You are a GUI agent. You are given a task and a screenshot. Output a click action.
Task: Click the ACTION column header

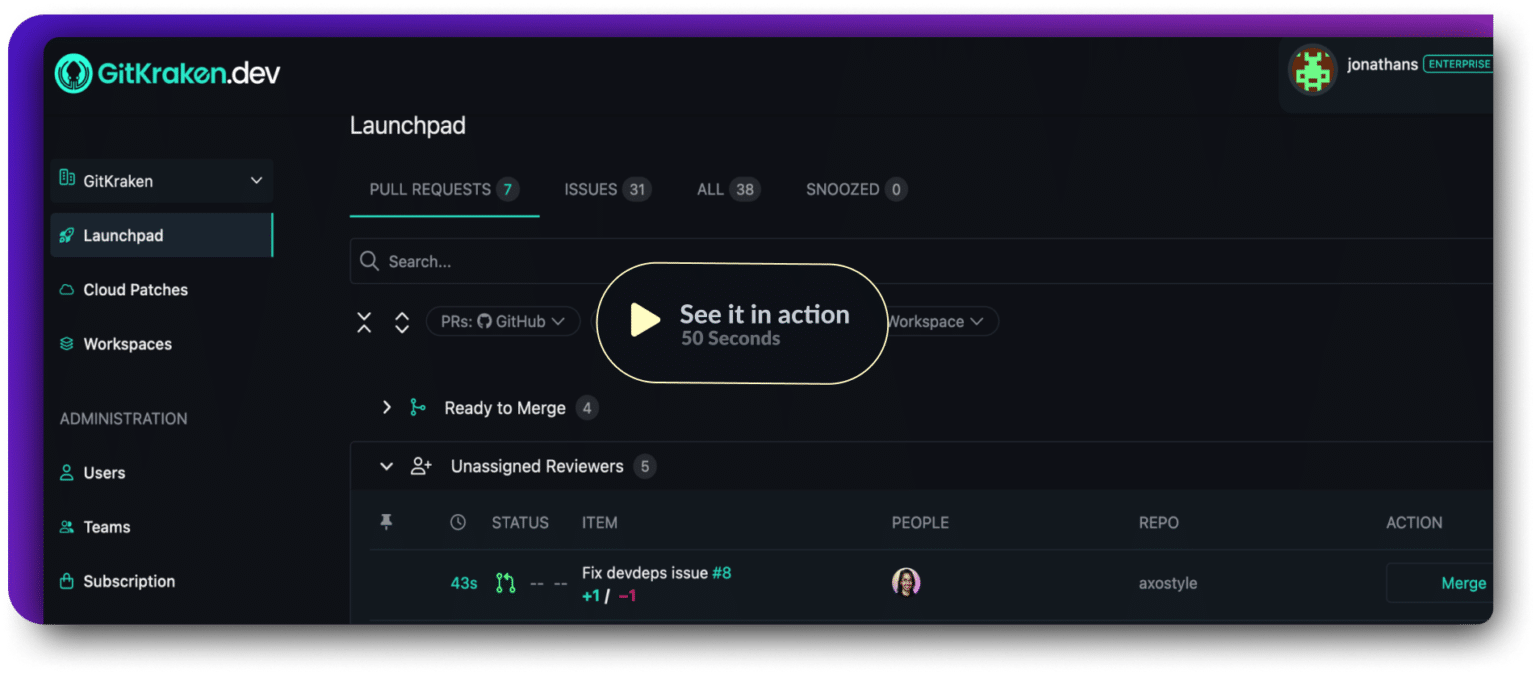[x=1414, y=522]
